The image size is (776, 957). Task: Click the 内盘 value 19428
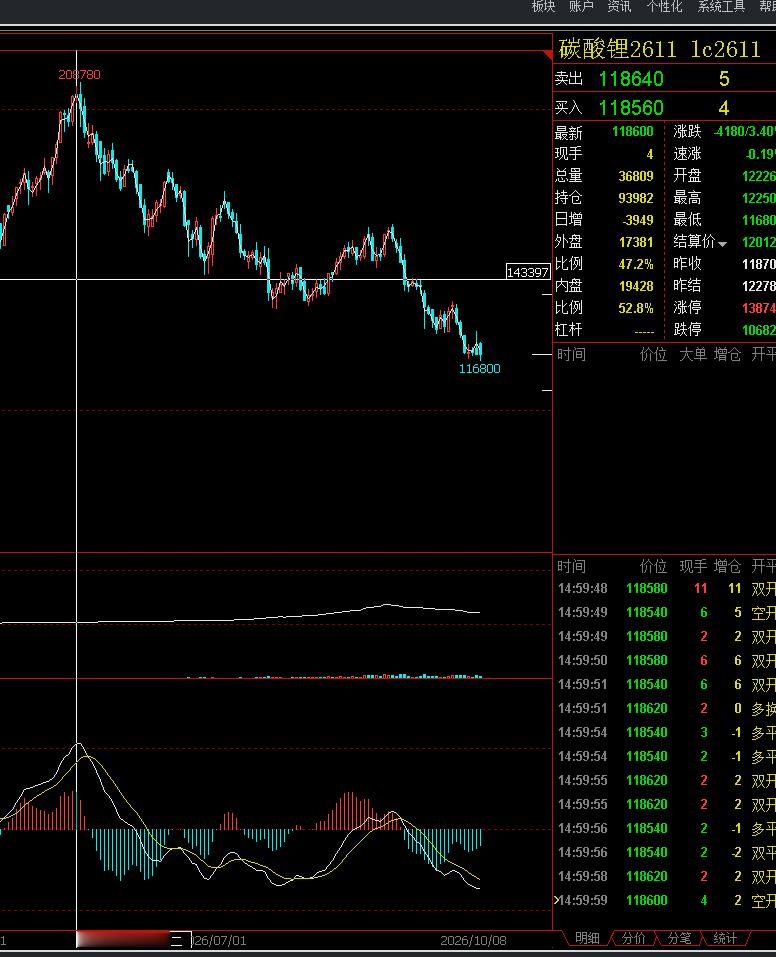636,286
